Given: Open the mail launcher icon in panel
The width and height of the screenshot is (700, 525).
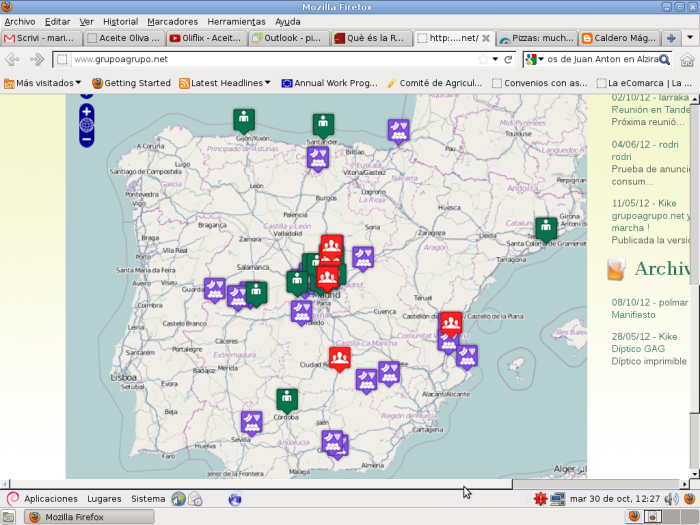Looking at the screenshot, I should click(195, 499).
